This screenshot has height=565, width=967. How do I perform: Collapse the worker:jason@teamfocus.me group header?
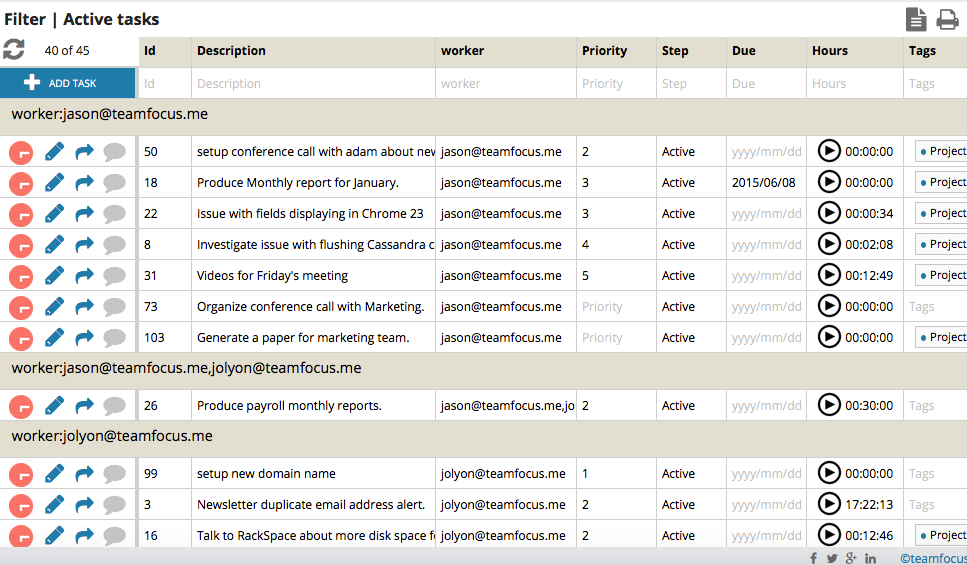pos(110,114)
